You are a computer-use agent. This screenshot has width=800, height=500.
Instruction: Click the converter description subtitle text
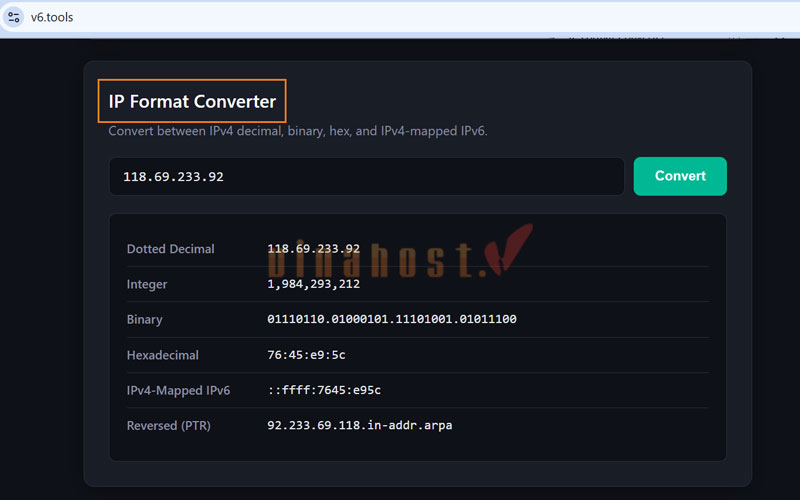tap(298, 131)
